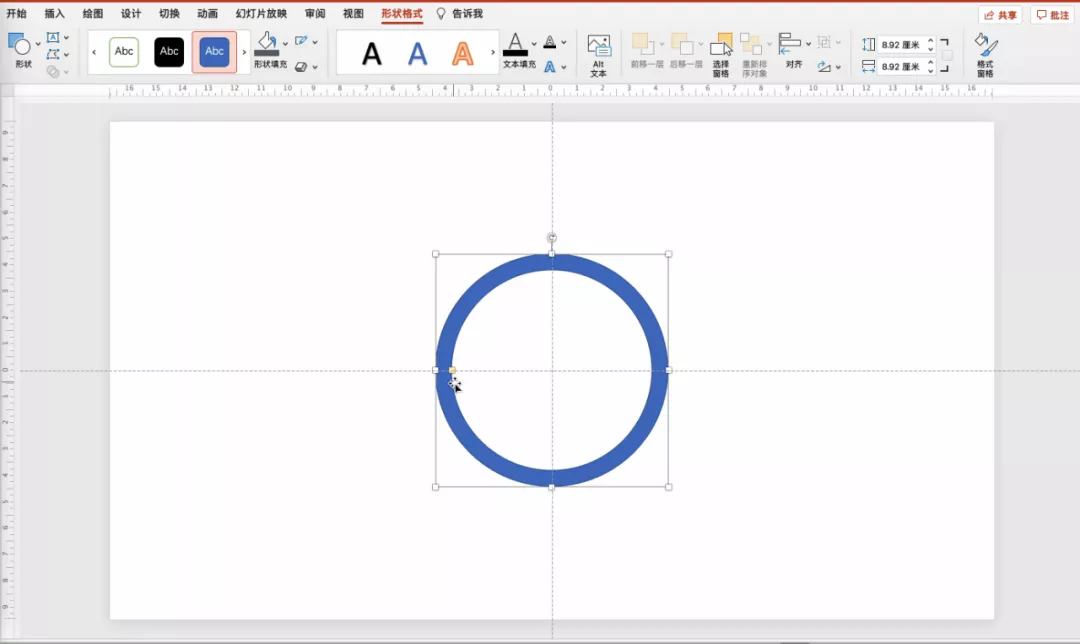Click the 批注 comments button
The width and height of the screenshot is (1080, 644).
point(1053,15)
